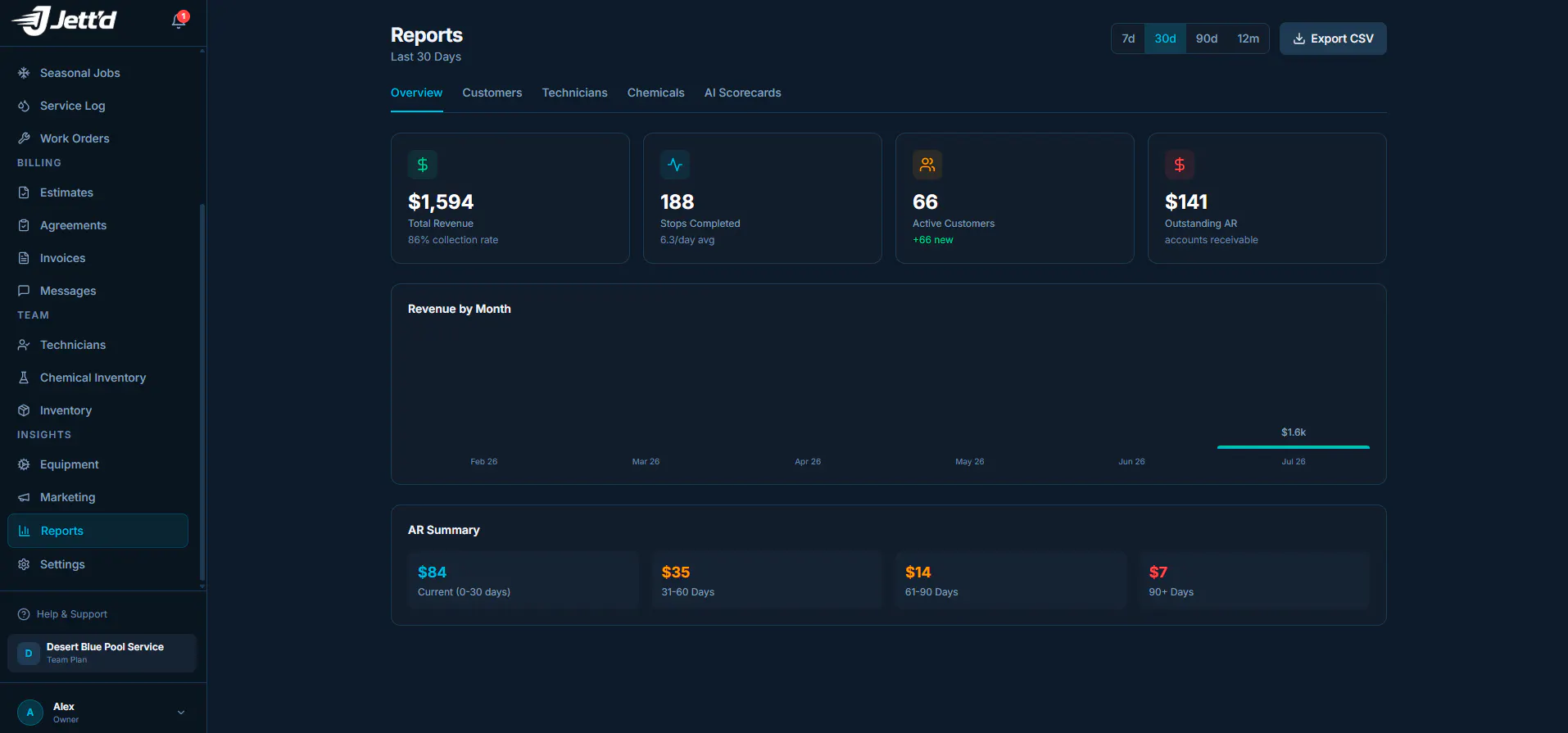Click the Reports bar chart icon

(25, 531)
